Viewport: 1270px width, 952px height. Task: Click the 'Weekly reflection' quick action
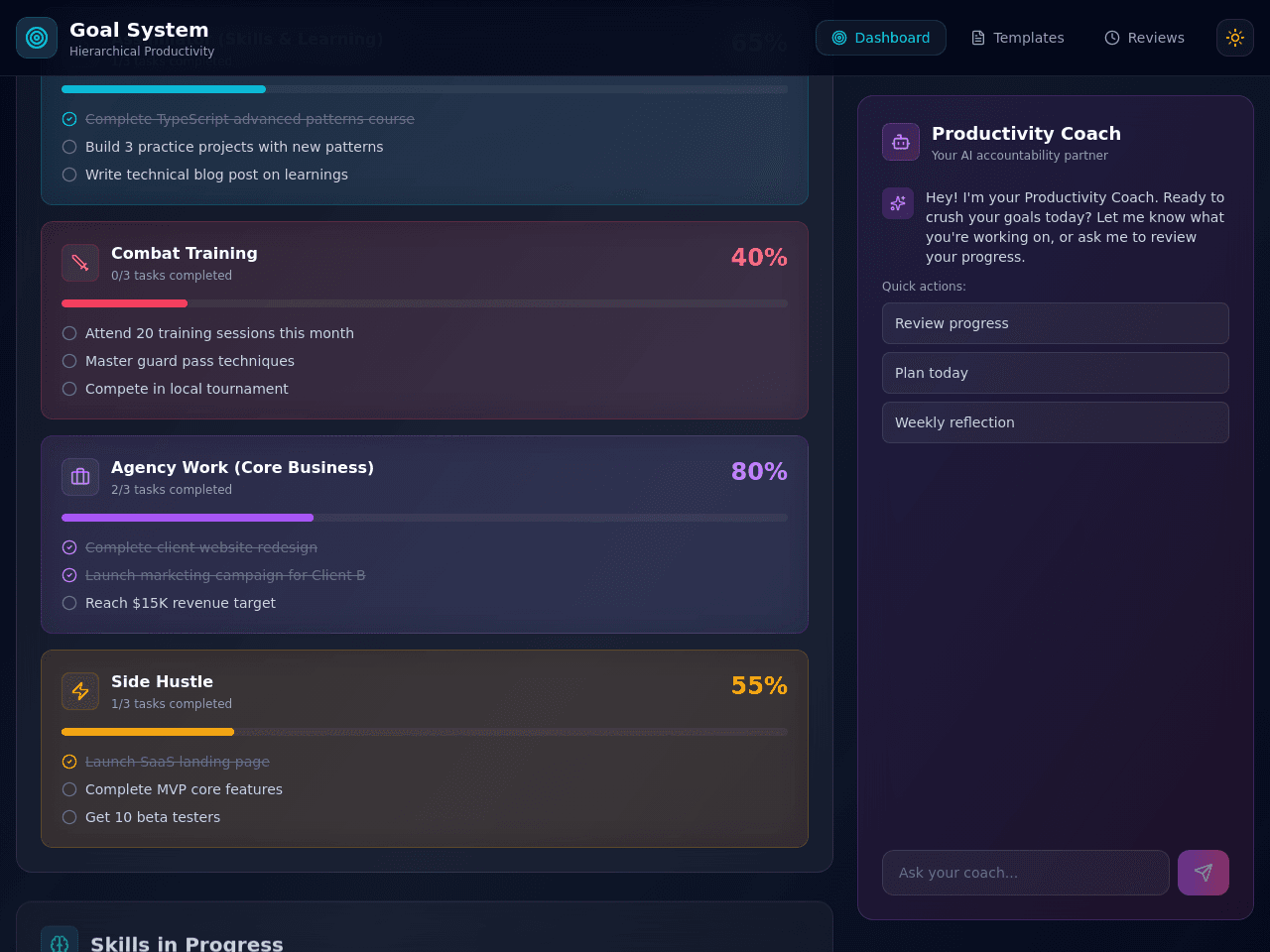pos(1056,422)
